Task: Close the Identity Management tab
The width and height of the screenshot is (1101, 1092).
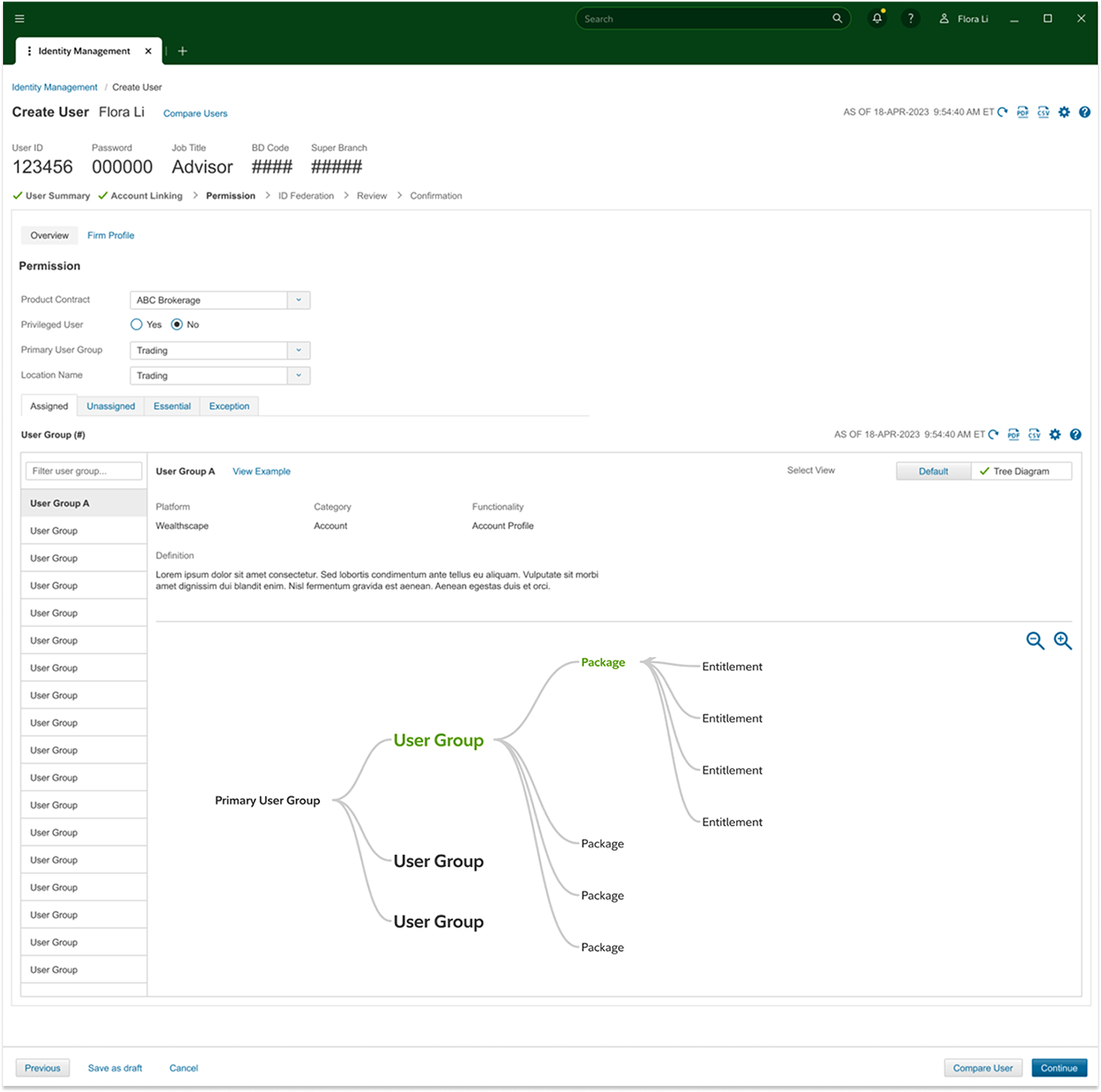Action: pos(148,51)
